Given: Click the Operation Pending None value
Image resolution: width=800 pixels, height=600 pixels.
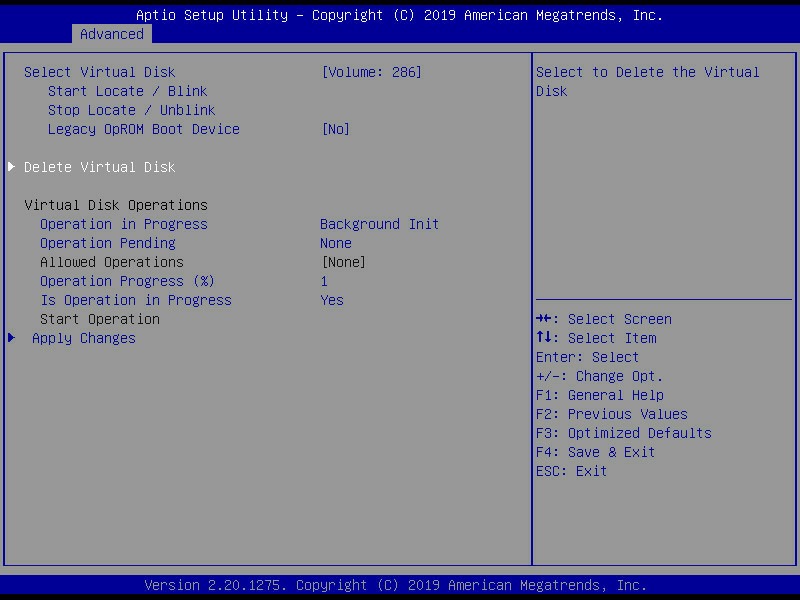Looking at the screenshot, I should pyautogui.click(x=336, y=243).
